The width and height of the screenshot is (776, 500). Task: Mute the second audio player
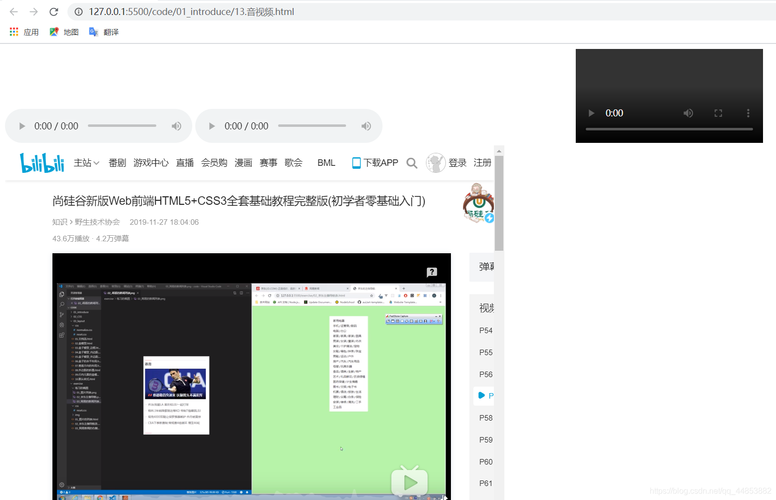pyautogui.click(x=366, y=126)
